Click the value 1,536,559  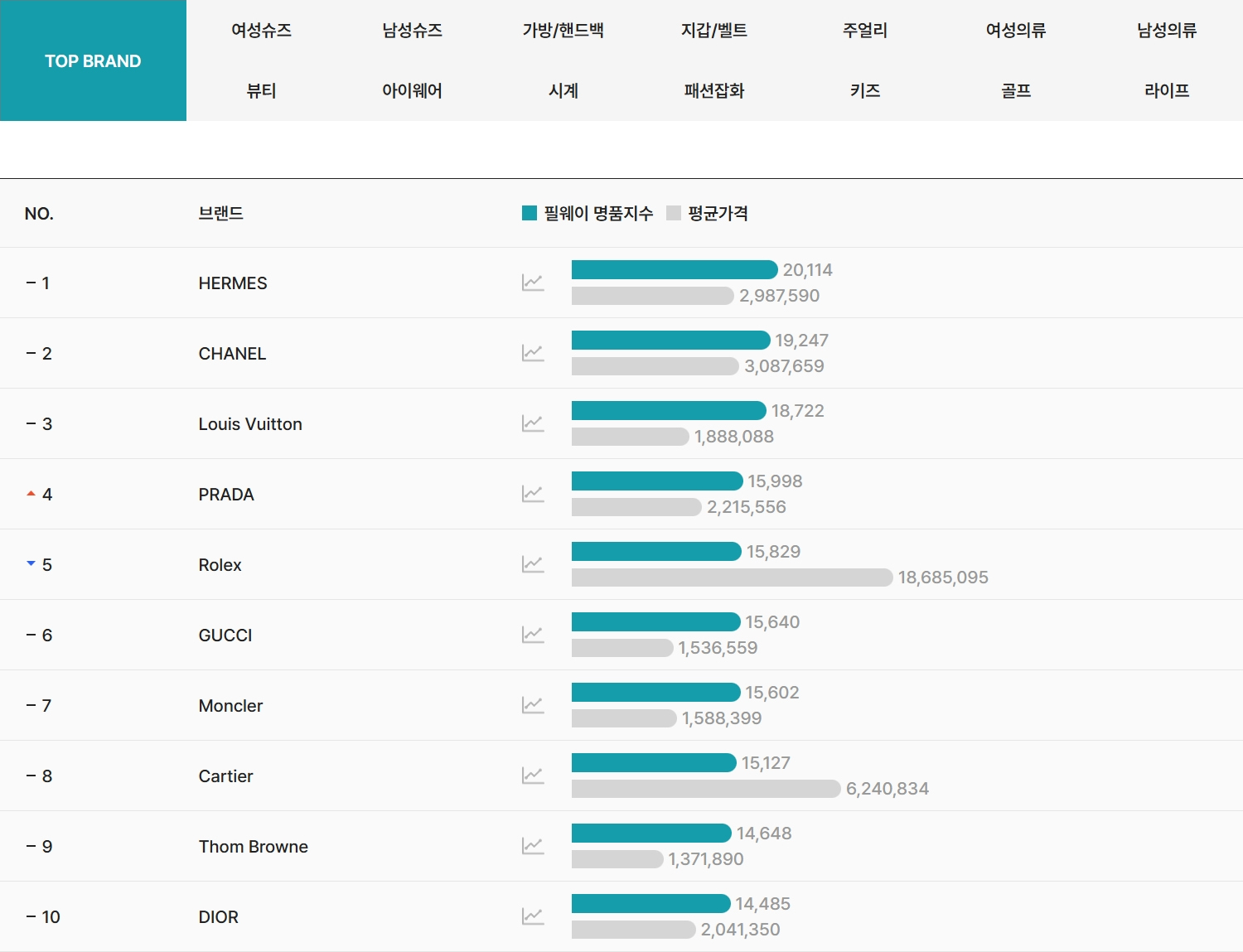pyautogui.click(x=718, y=648)
